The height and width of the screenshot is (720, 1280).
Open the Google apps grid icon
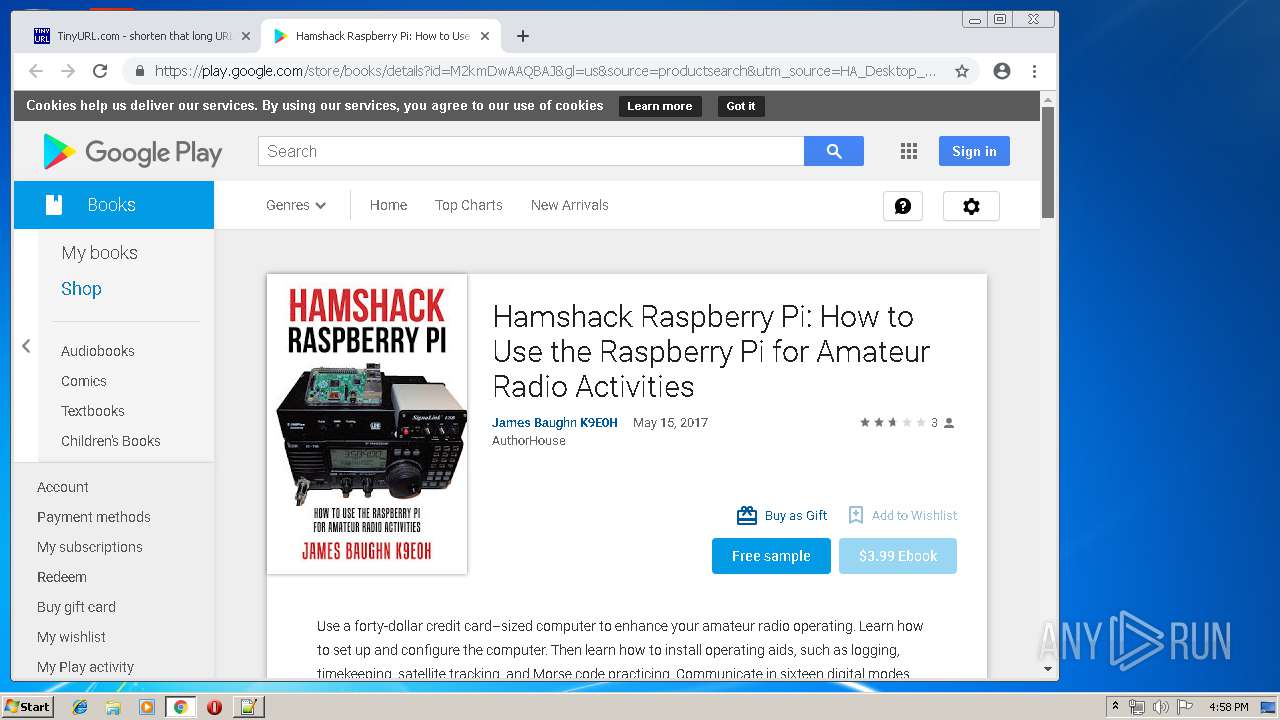tap(909, 151)
